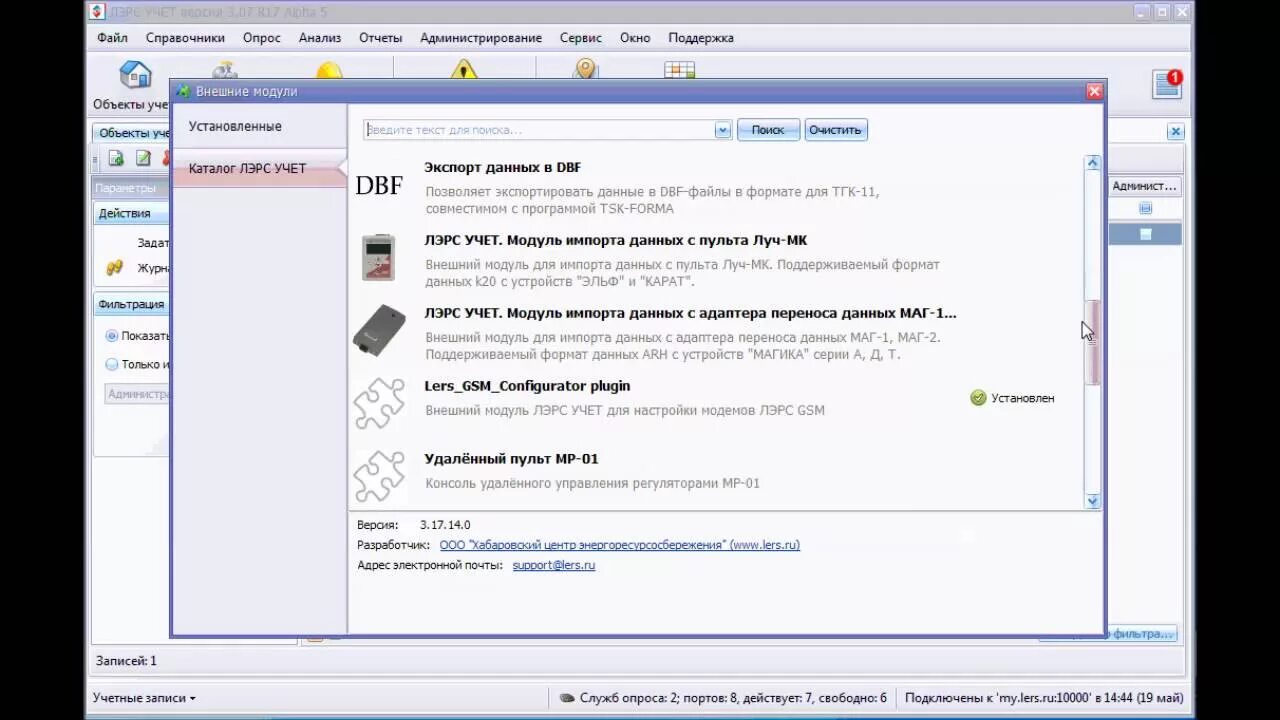Open the Опрос menu
The image size is (1280, 720).
pyautogui.click(x=262, y=38)
